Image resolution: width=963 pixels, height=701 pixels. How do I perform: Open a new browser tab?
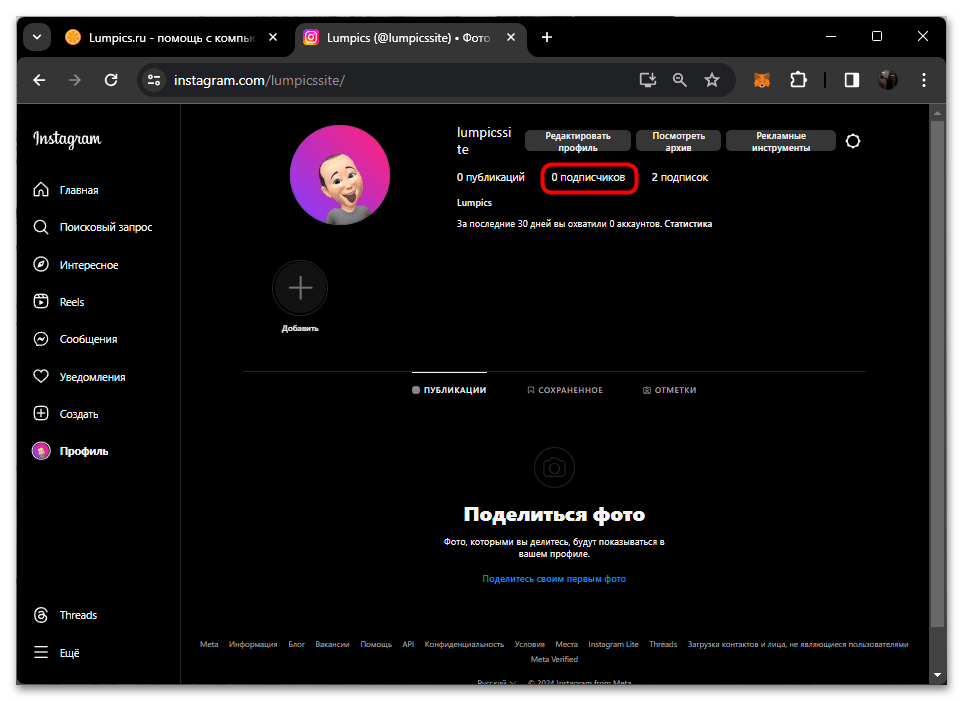(x=547, y=37)
